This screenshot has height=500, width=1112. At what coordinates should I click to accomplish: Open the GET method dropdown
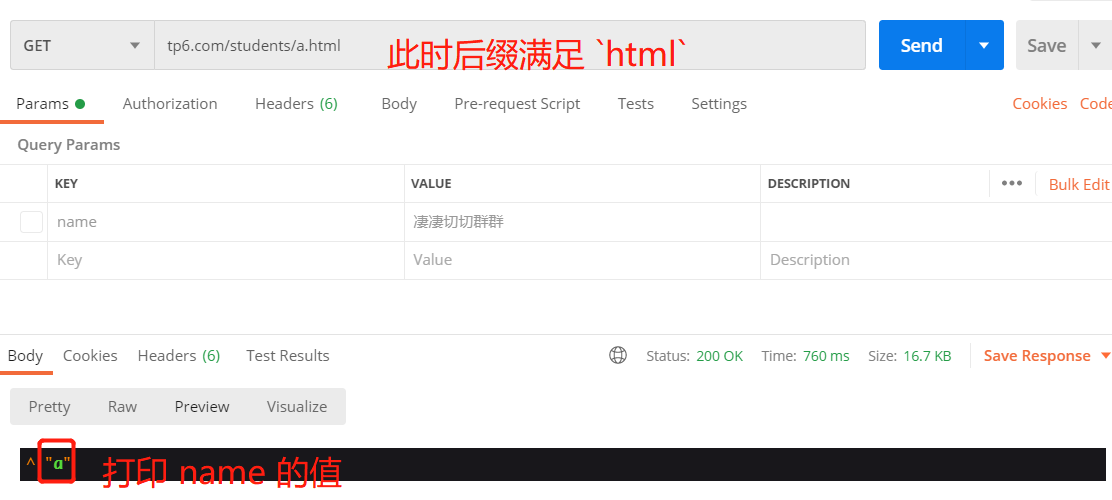(x=82, y=45)
